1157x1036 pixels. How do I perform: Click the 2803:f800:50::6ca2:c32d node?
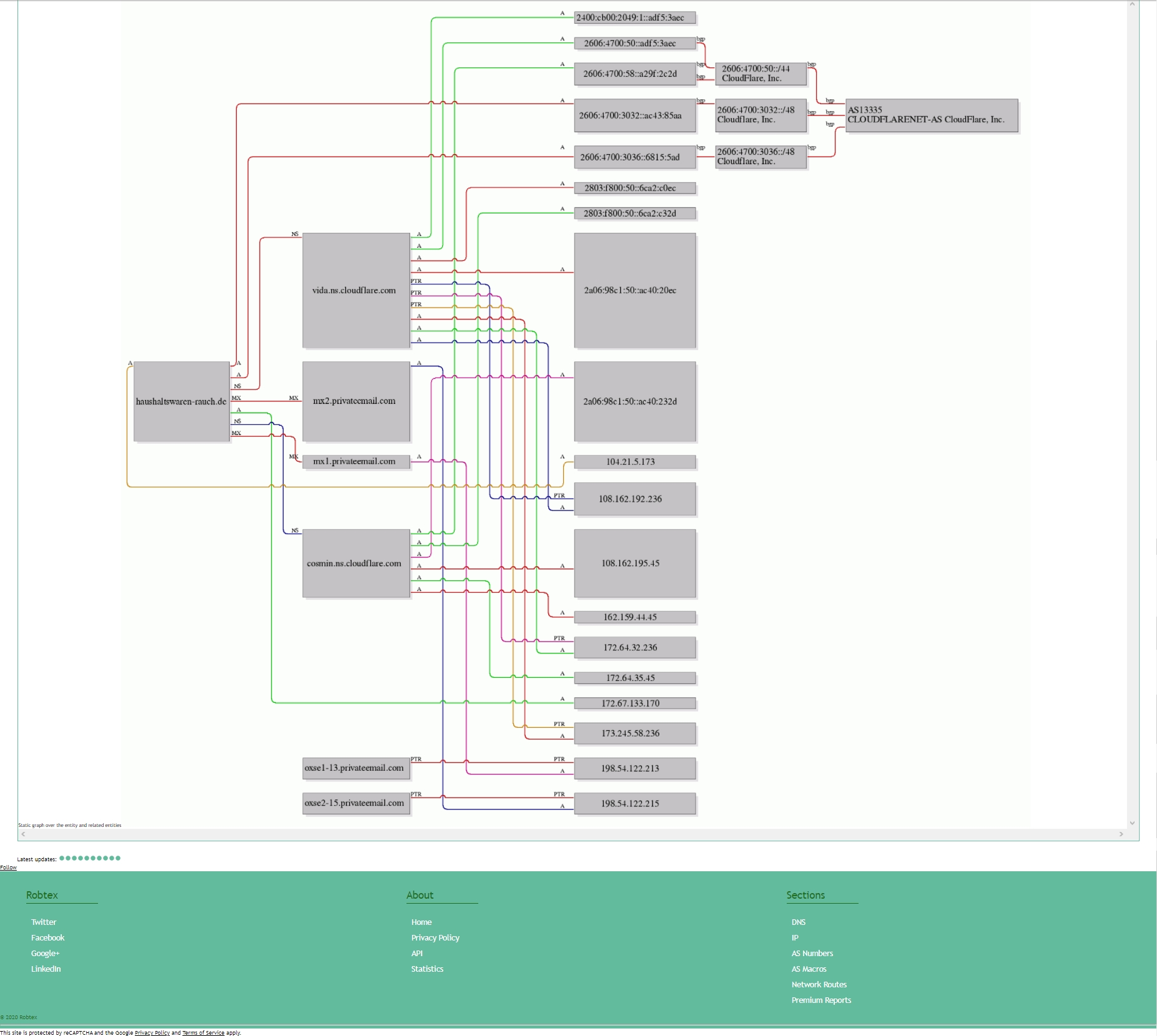click(x=635, y=213)
